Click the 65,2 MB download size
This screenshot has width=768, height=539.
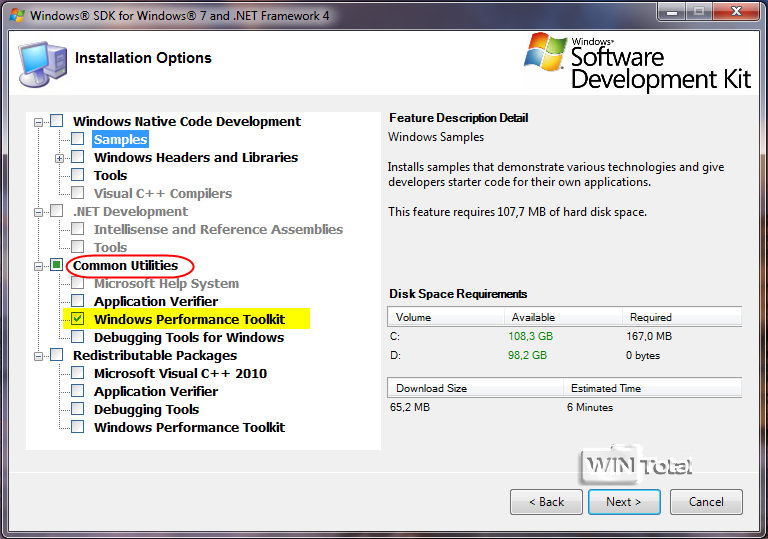pos(410,407)
